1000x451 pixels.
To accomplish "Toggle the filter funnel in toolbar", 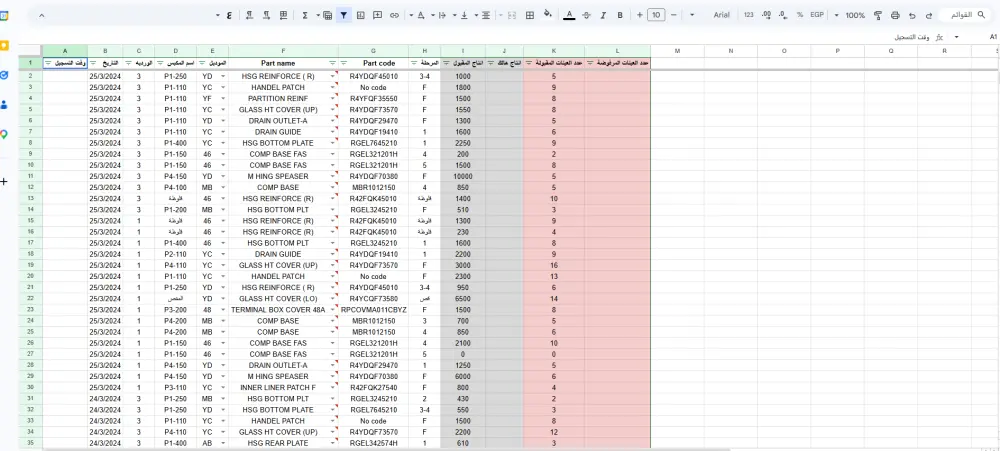I will click(x=344, y=15).
